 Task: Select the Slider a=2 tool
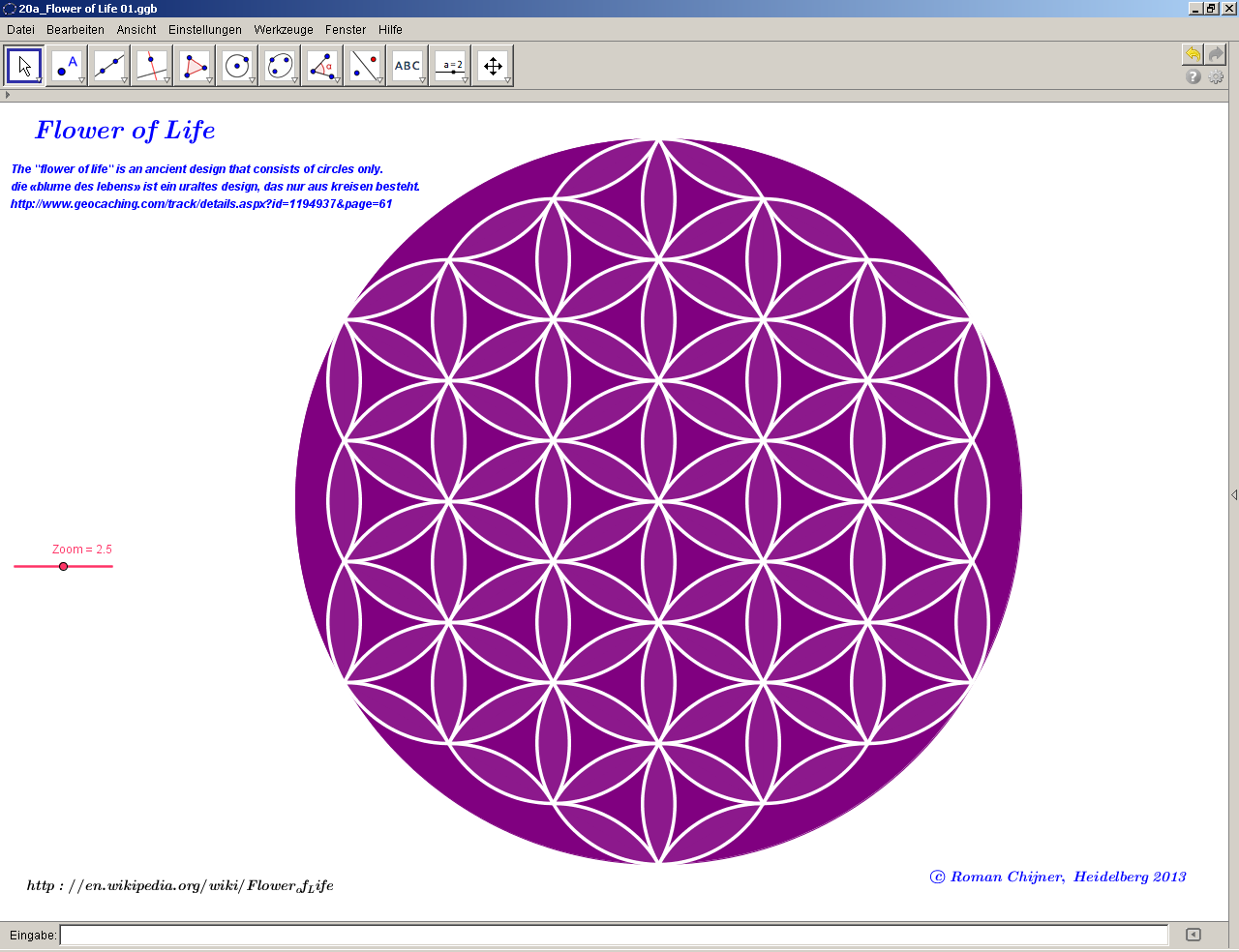(x=450, y=66)
